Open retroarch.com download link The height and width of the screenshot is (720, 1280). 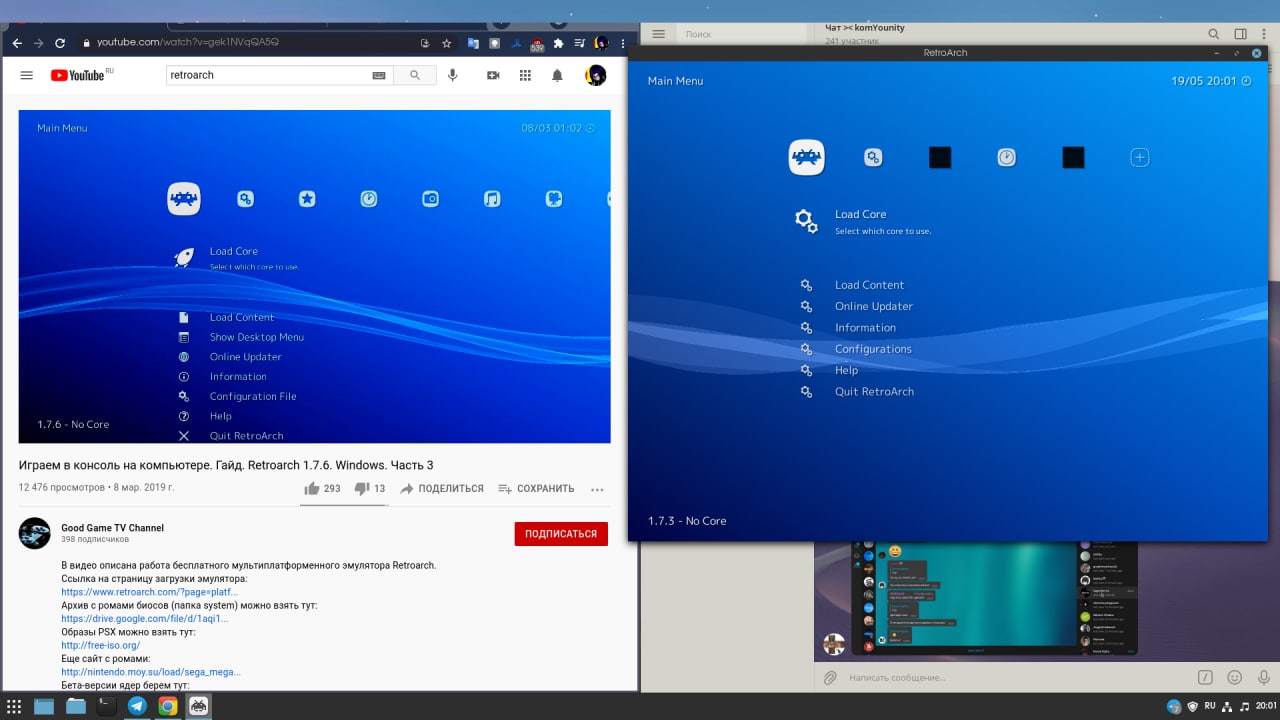149,592
